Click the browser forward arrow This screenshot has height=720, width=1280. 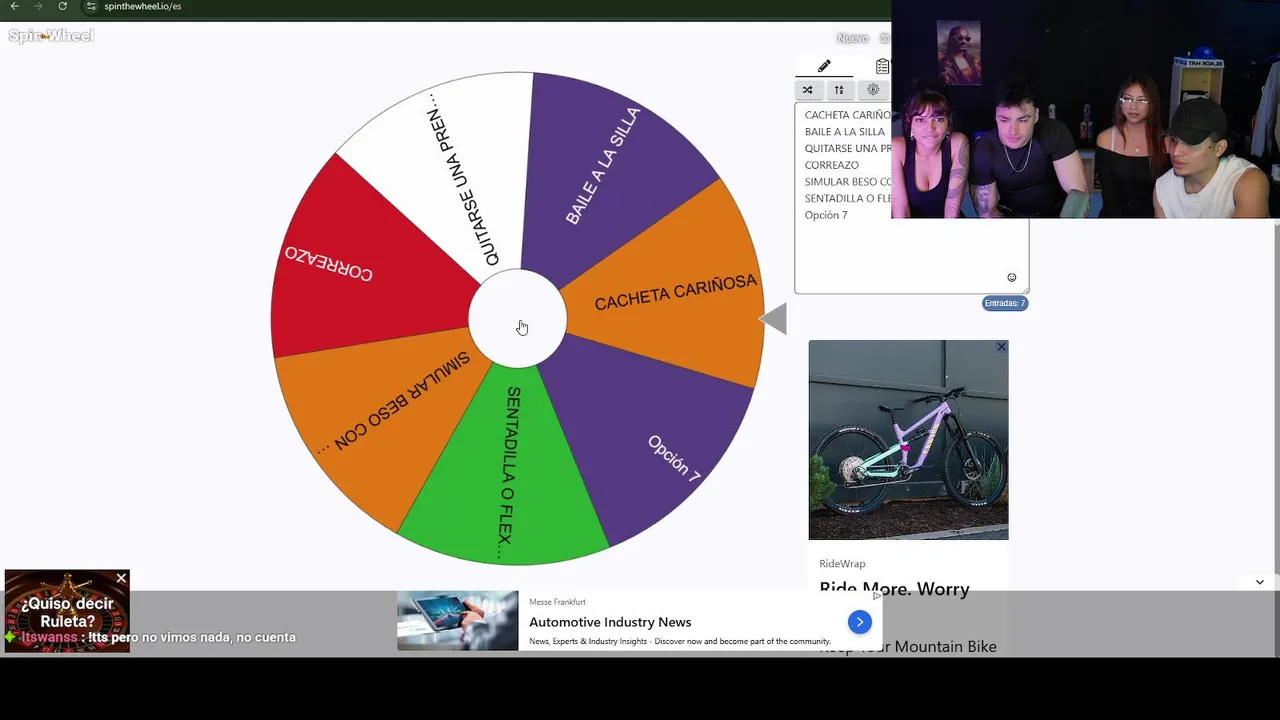pyautogui.click(x=38, y=6)
